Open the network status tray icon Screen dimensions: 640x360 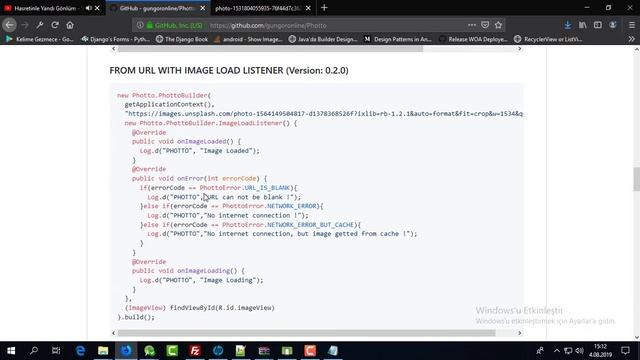(x=568, y=351)
